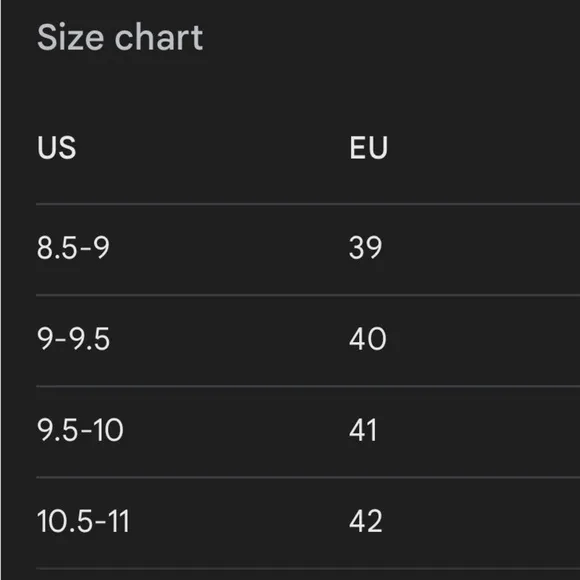The height and width of the screenshot is (580, 580).
Task: Click the digit 8.5 in first row
Action: click(57, 247)
